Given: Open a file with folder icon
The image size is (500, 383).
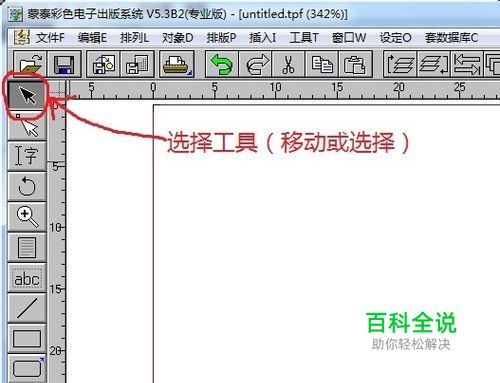Looking at the screenshot, I should (30, 64).
